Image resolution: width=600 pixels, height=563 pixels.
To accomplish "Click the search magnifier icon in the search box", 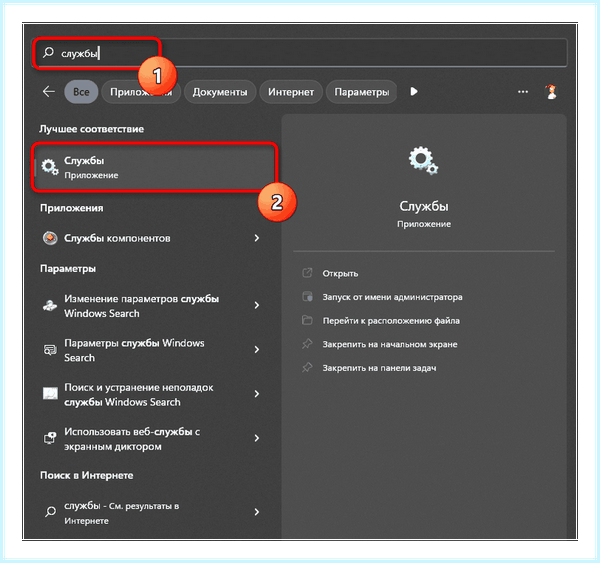I will (x=48, y=52).
